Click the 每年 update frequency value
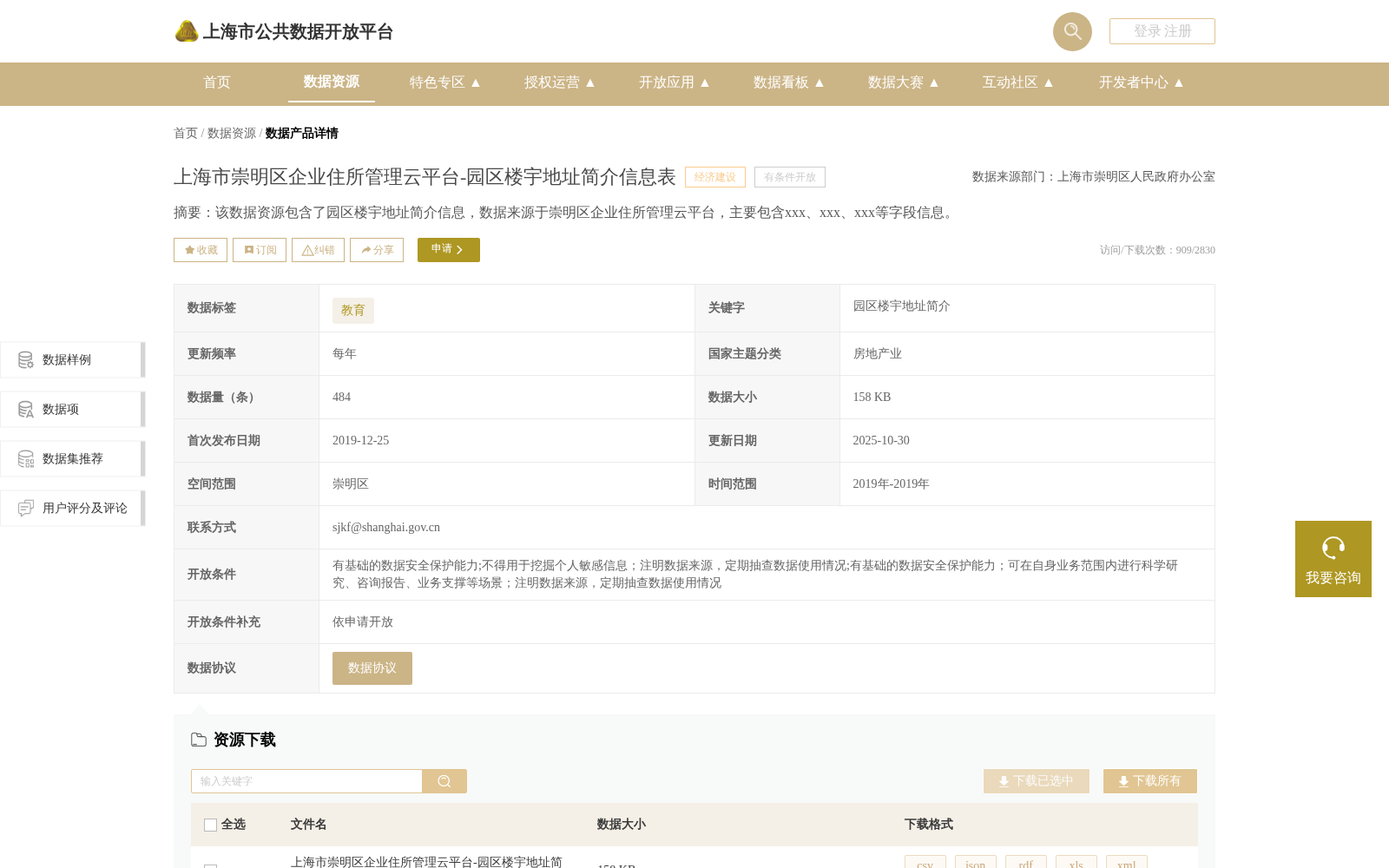Image resolution: width=1389 pixels, height=868 pixels. [x=345, y=354]
